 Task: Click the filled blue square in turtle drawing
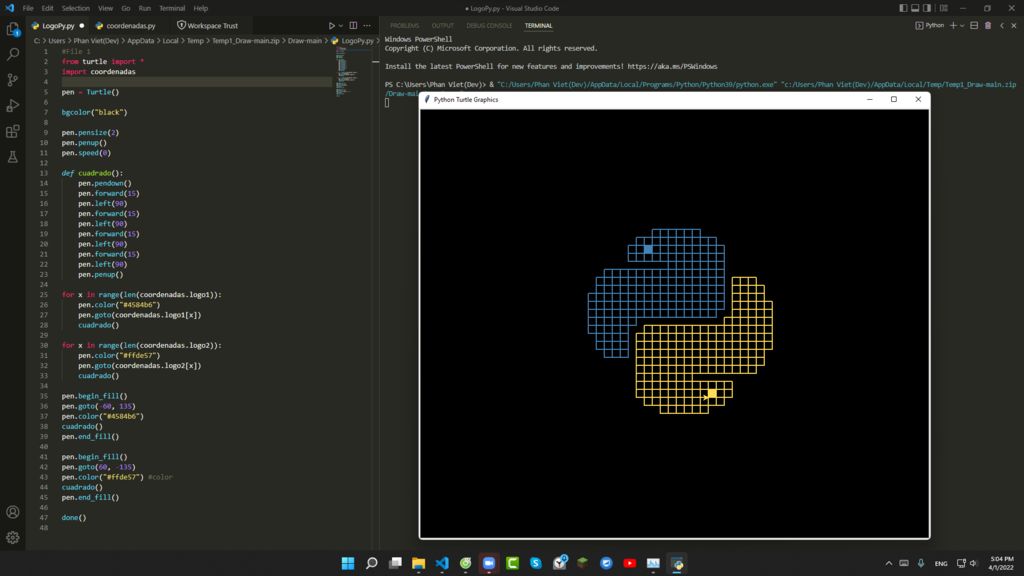[648, 249]
